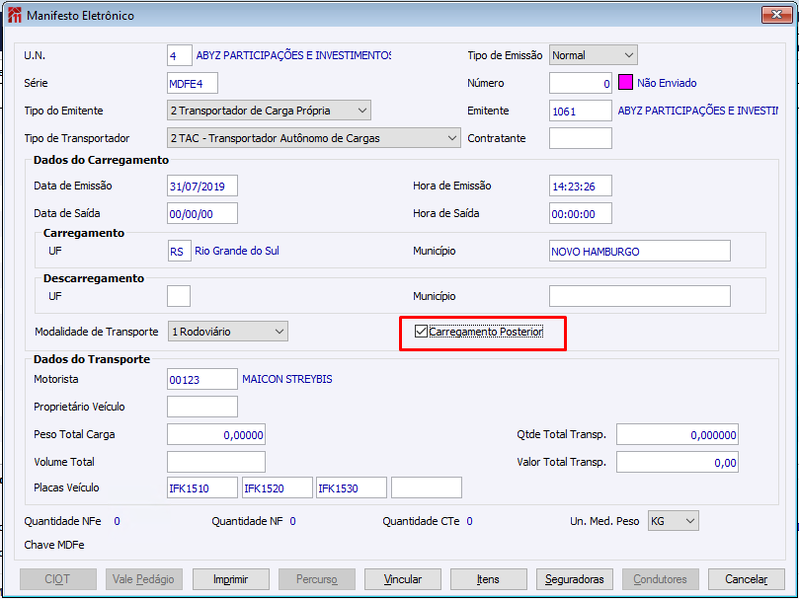Image resolution: width=799 pixels, height=599 pixels.
Task: Click the Vincular button
Action: coord(403,579)
